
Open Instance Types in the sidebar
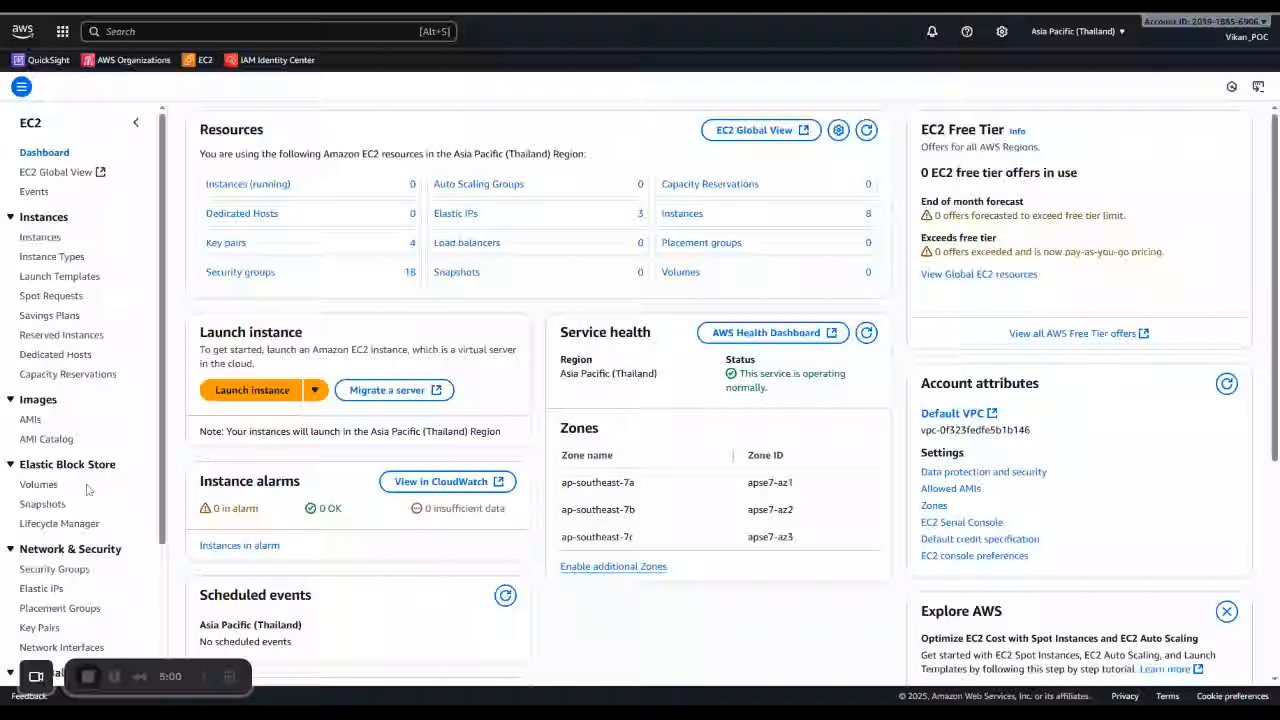[52, 256]
